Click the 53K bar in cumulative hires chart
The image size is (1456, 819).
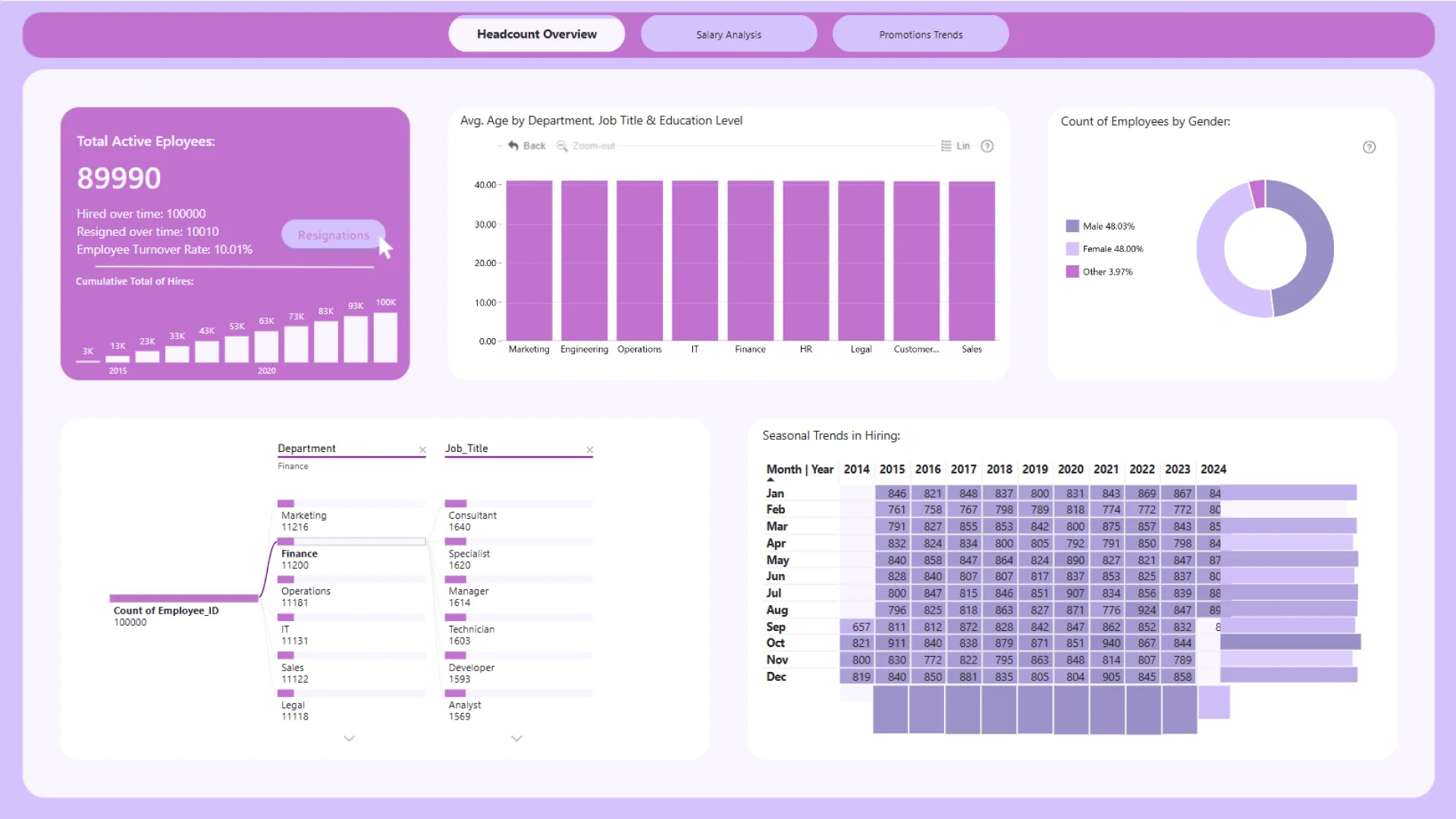coord(237,349)
